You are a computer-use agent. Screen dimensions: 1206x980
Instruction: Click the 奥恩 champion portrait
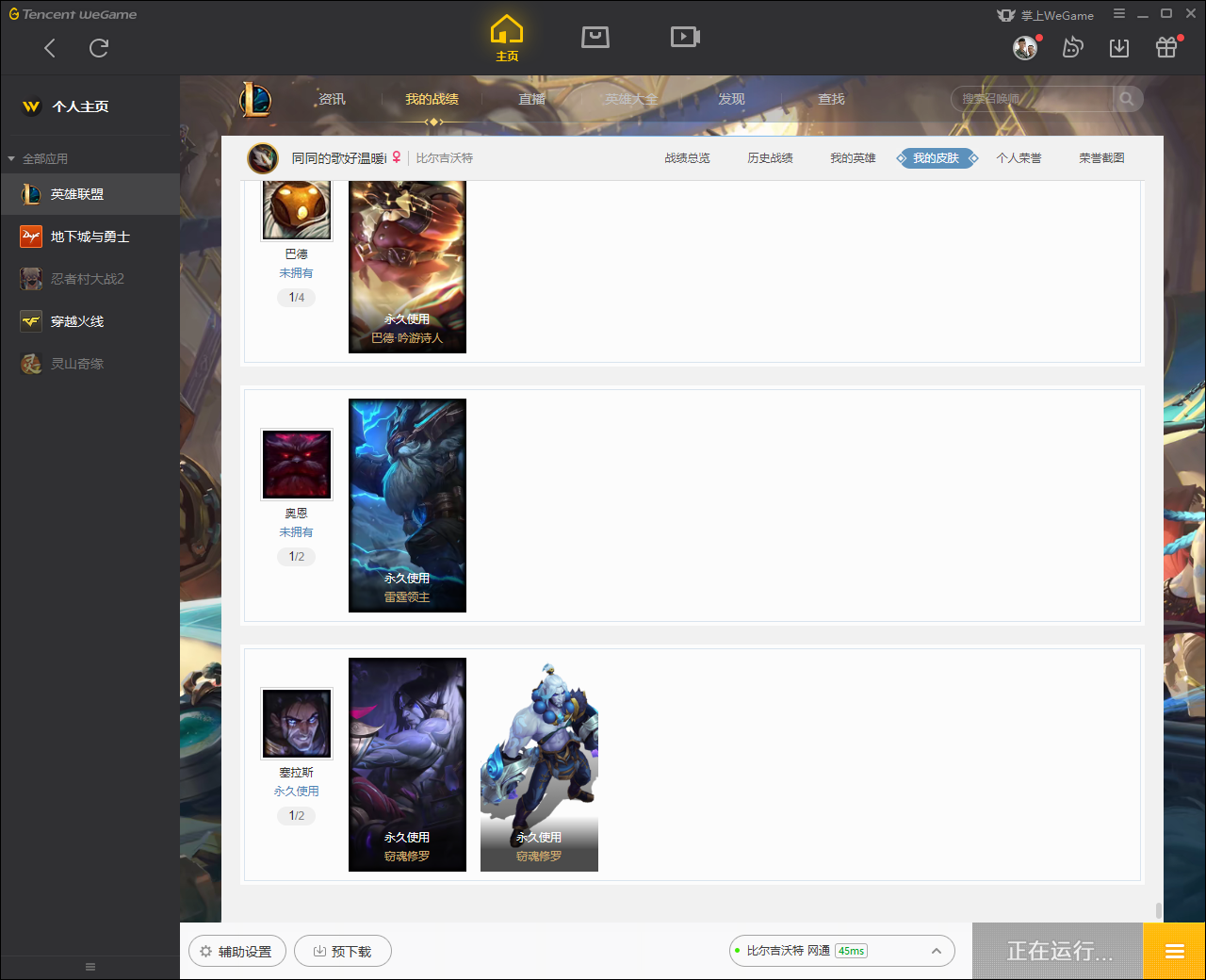[297, 465]
